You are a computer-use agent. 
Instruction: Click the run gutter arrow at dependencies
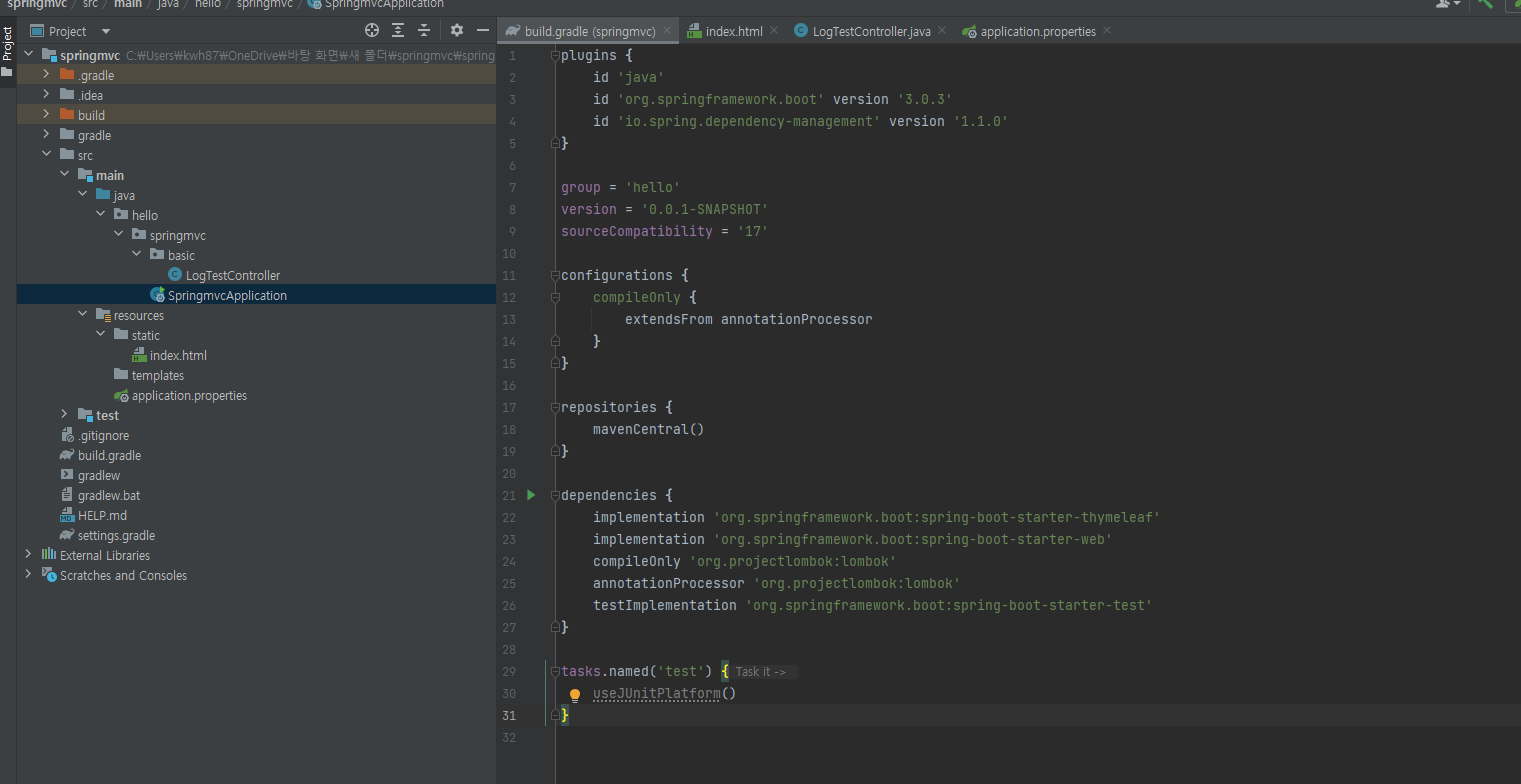[531, 495]
